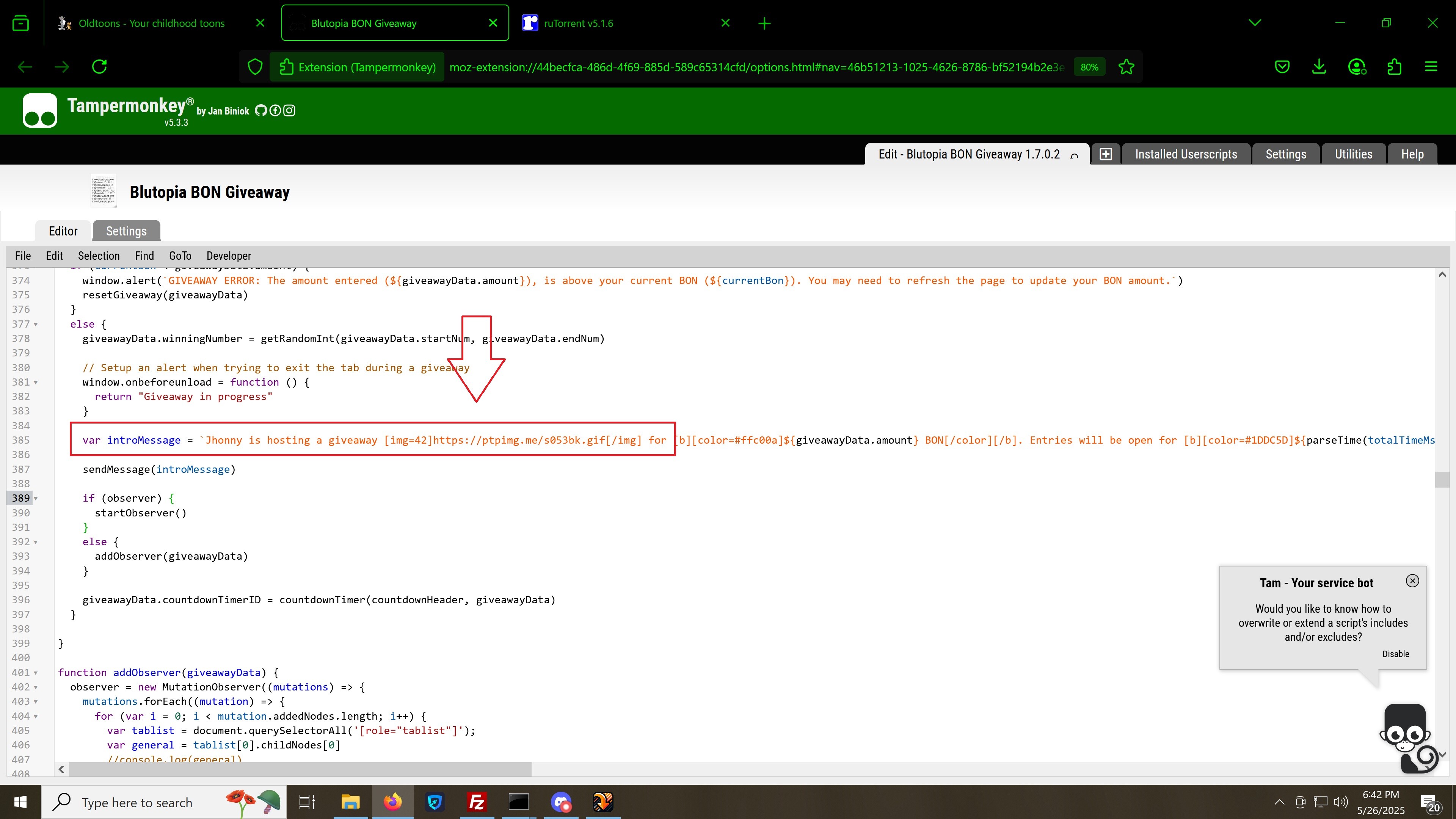Click the Tampermonkey logo

point(39,110)
